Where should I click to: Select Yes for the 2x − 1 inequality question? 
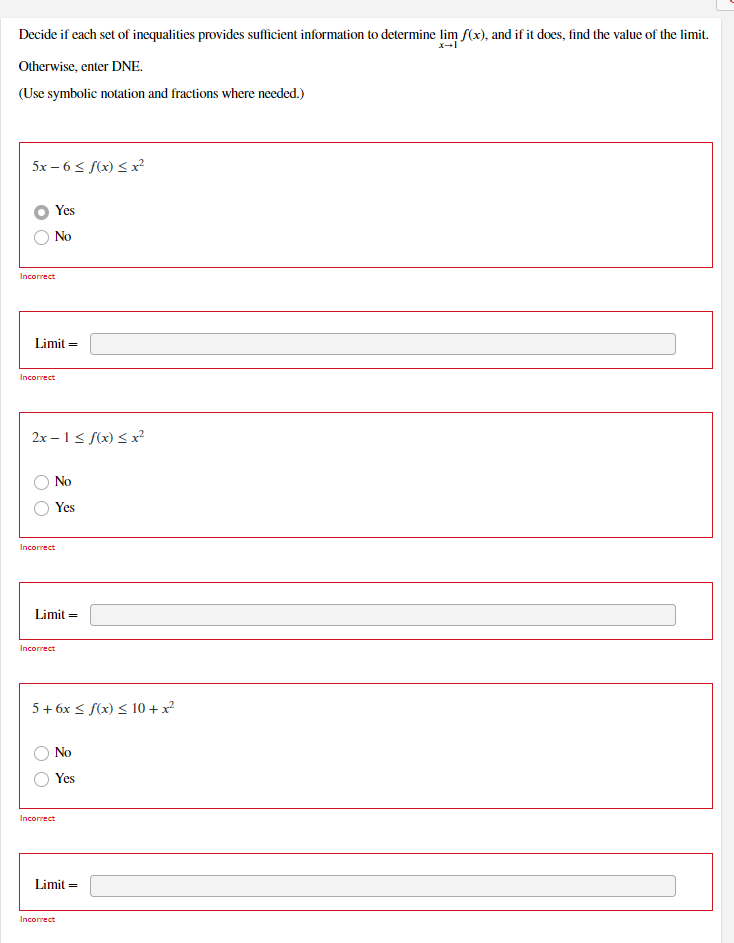pyautogui.click(x=41, y=508)
